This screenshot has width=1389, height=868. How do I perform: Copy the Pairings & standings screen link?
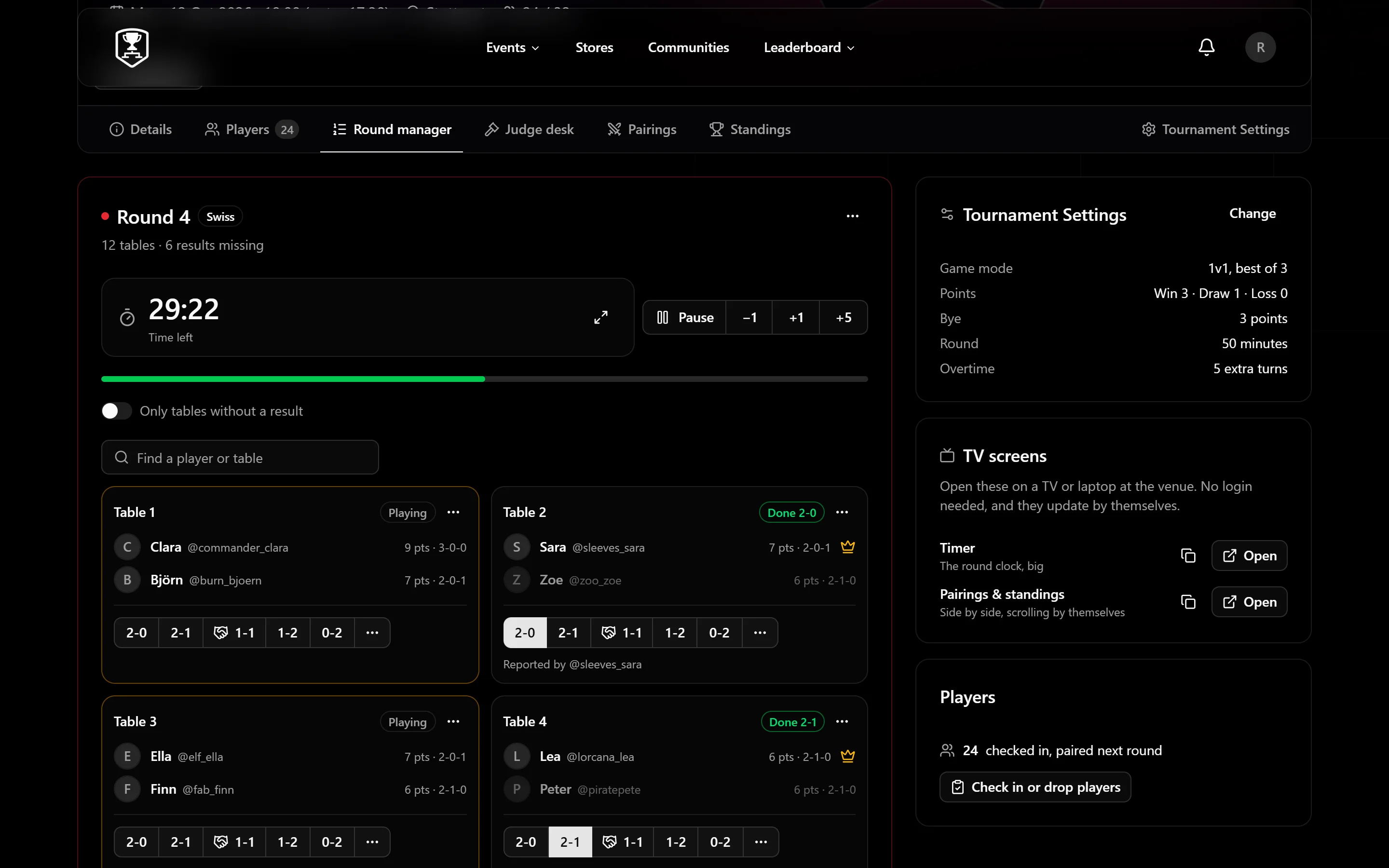(x=1187, y=602)
